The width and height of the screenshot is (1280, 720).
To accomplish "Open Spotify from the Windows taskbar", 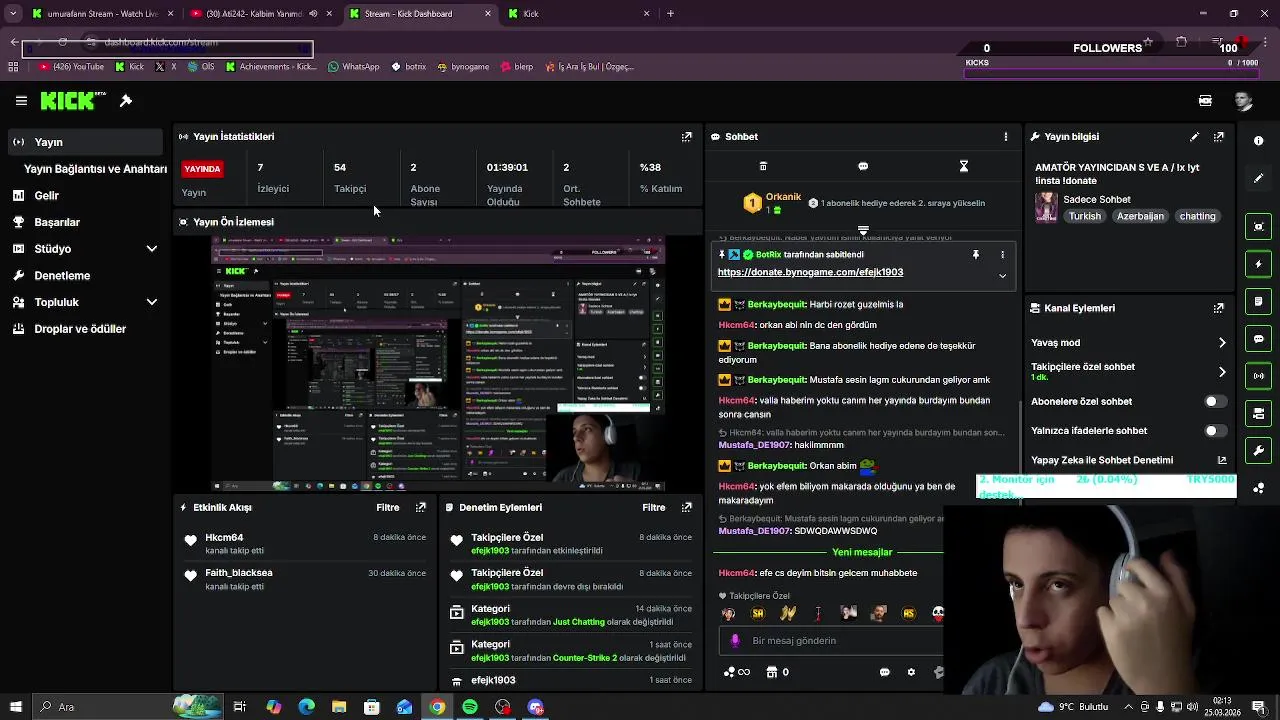I will click(x=470, y=707).
